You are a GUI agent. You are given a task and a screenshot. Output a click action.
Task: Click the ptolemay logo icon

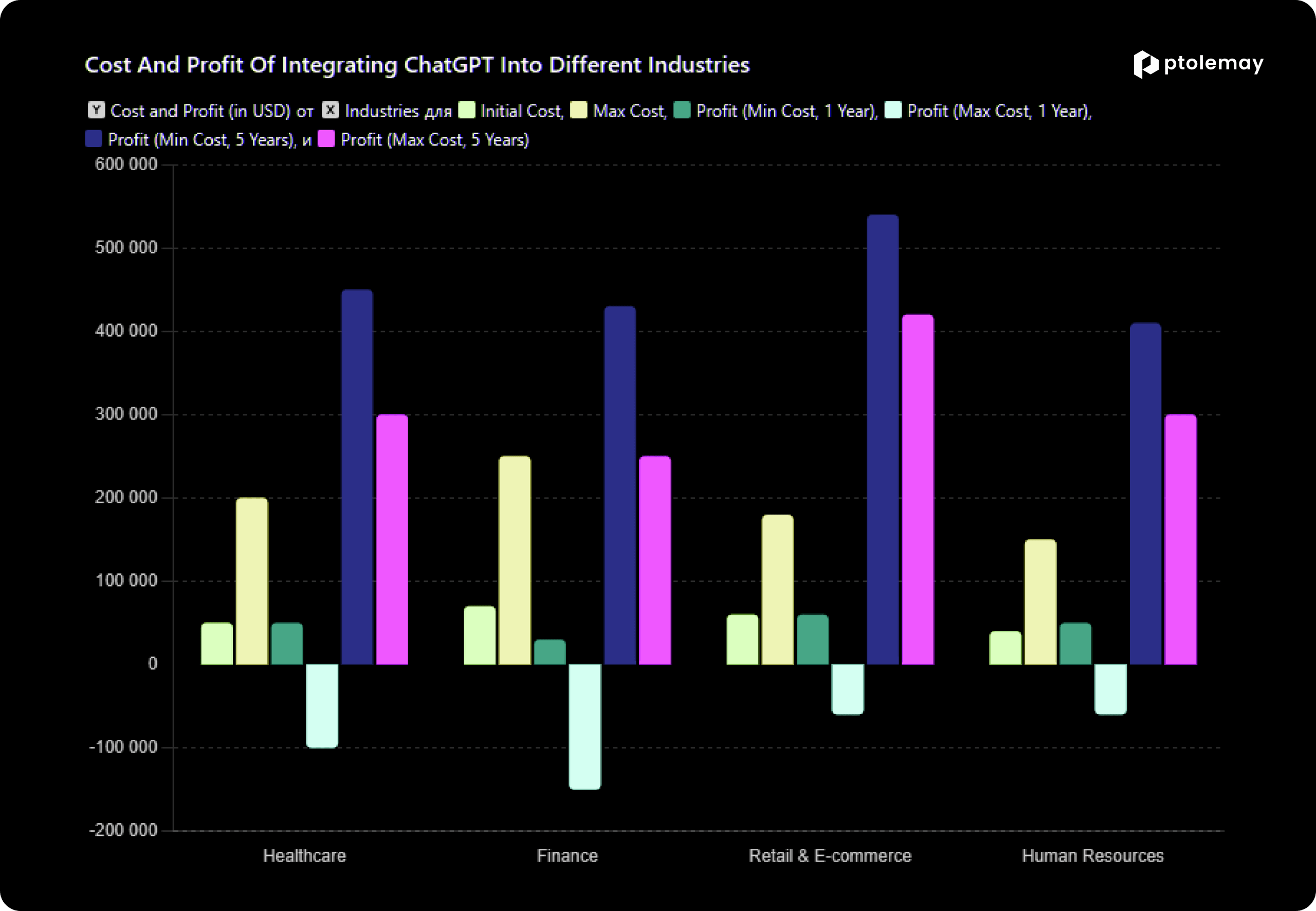pyautogui.click(x=1146, y=64)
